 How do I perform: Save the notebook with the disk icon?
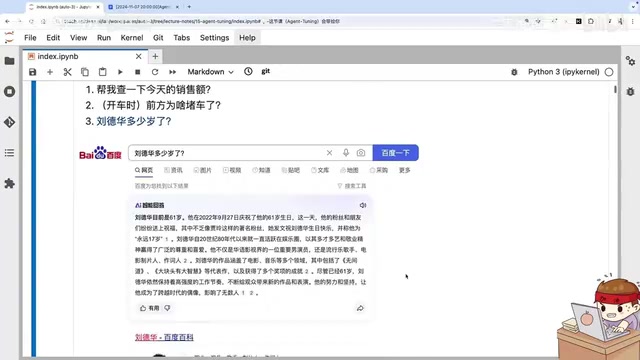(33, 72)
